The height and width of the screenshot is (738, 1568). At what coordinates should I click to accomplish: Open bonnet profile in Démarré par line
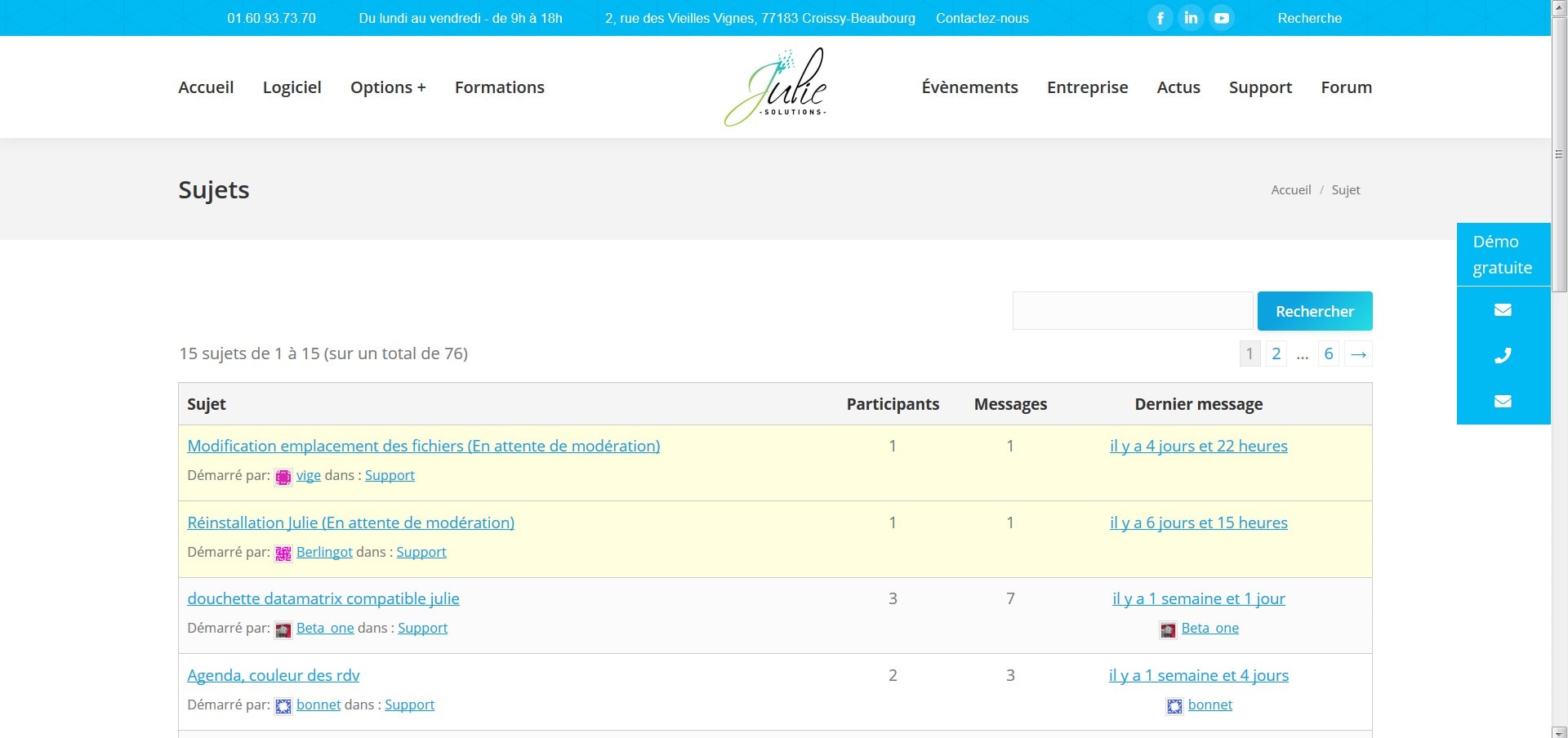(x=318, y=705)
